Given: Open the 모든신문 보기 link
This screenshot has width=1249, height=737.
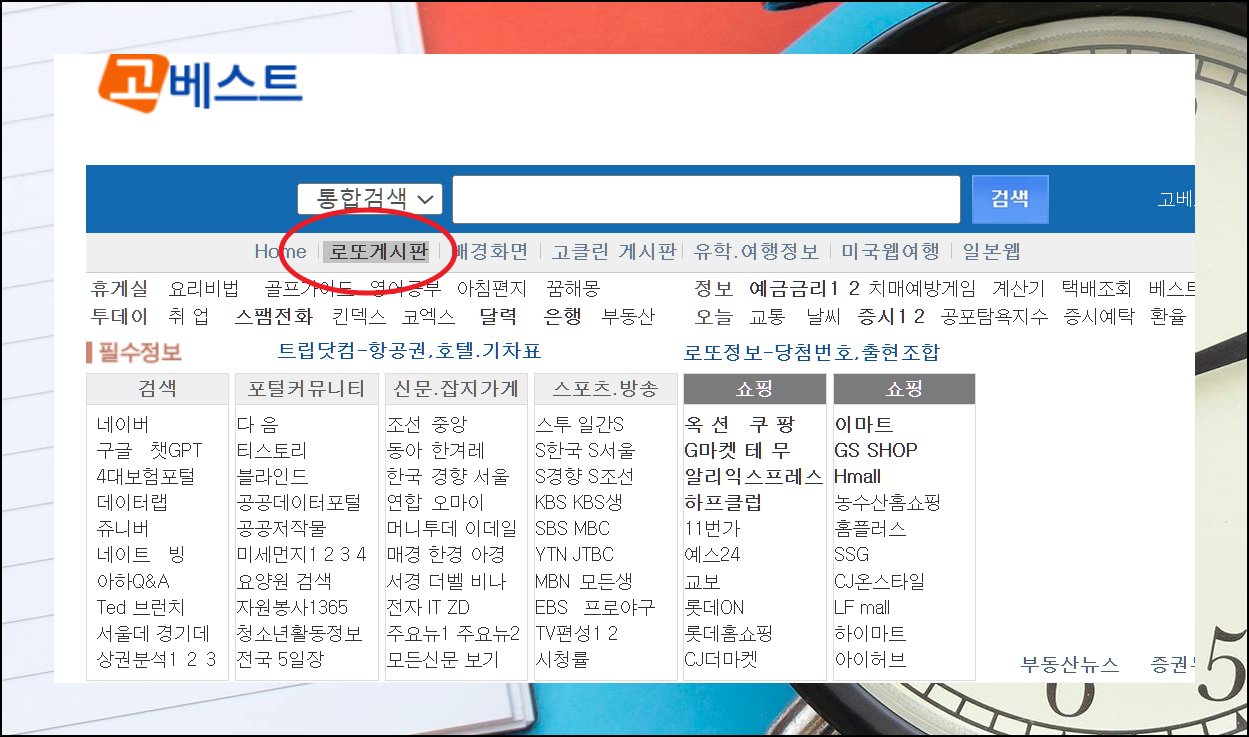Looking at the screenshot, I should tap(443, 660).
